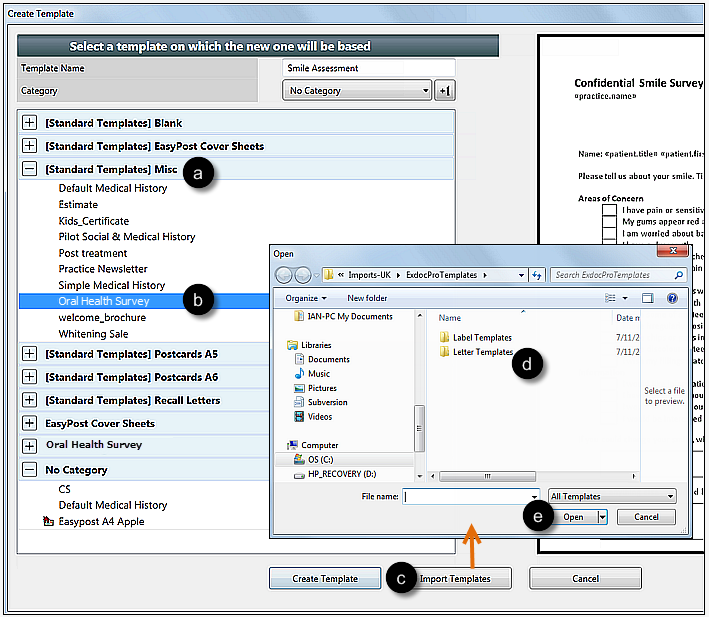Collapse the No Category group
709x617 pixels.
29,469
